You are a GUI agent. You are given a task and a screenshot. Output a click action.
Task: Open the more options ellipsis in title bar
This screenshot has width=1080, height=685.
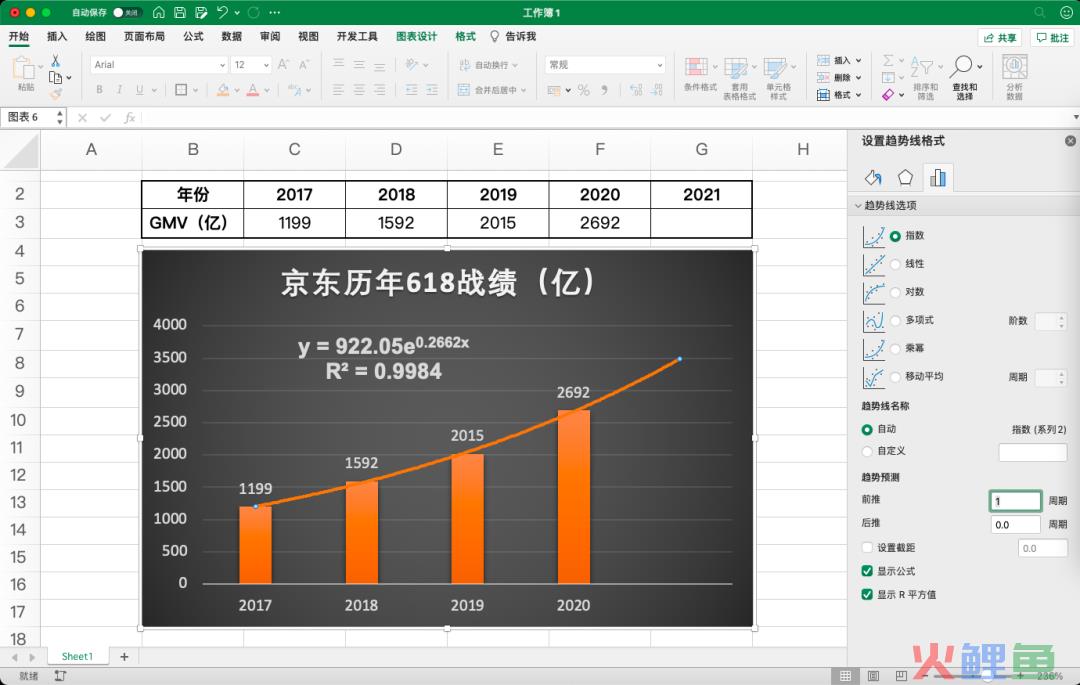275,12
